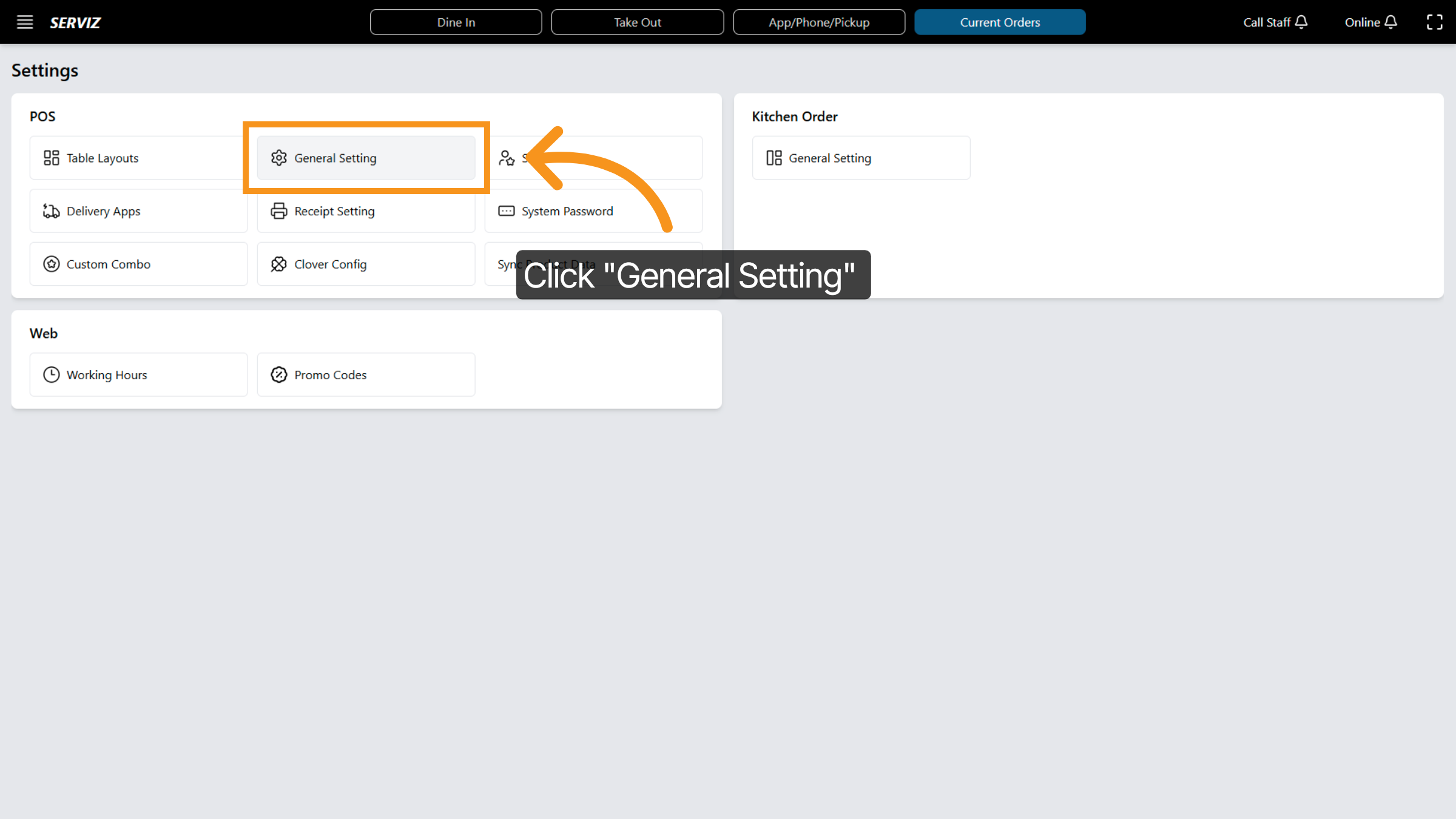Image resolution: width=1456 pixels, height=819 pixels.
Task: Click the Kitchen Order layout icon
Action: [x=773, y=158]
